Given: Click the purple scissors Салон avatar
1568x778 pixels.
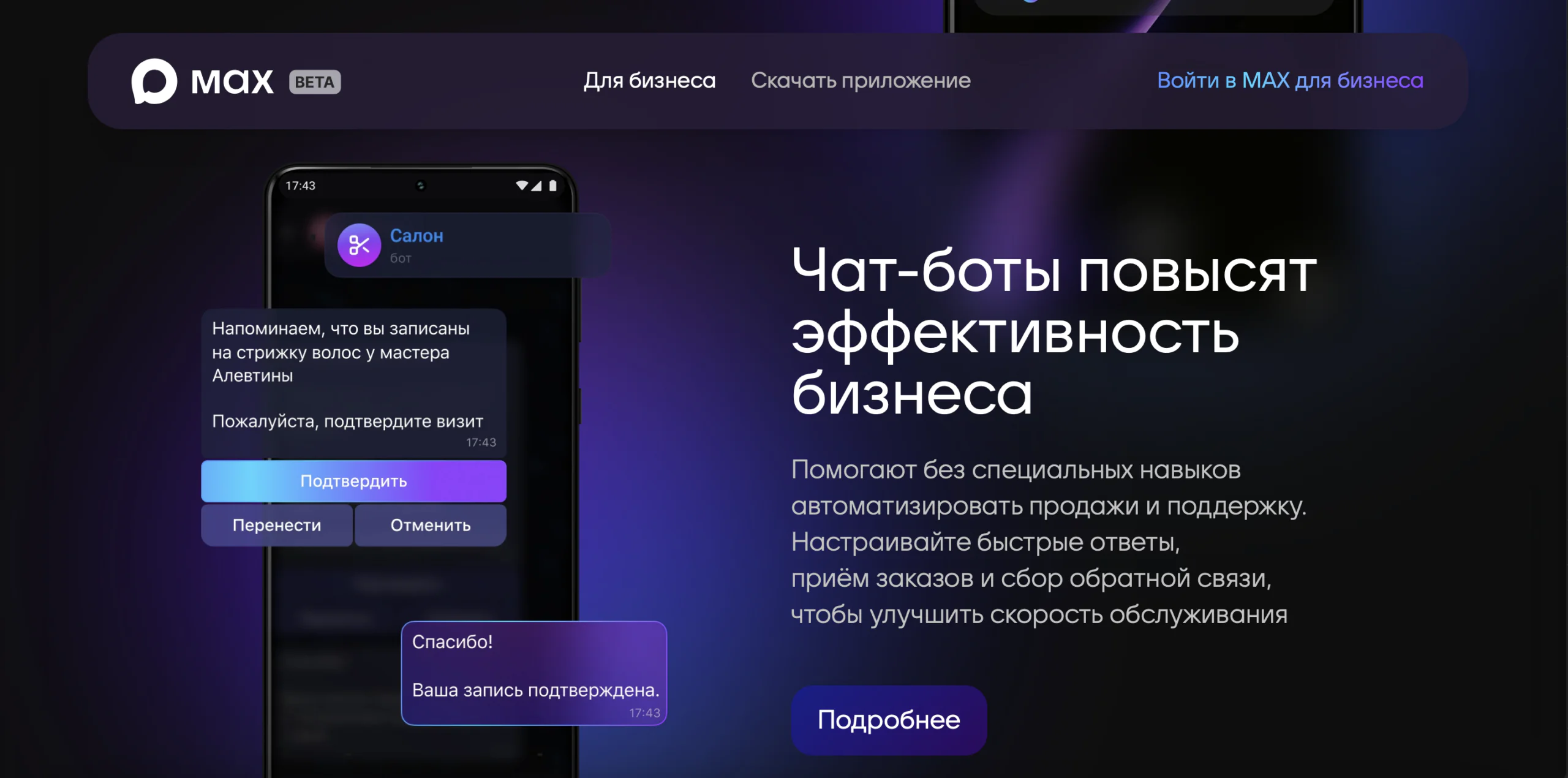Looking at the screenshot, I should pyautogui.click(x=360, y=245).
